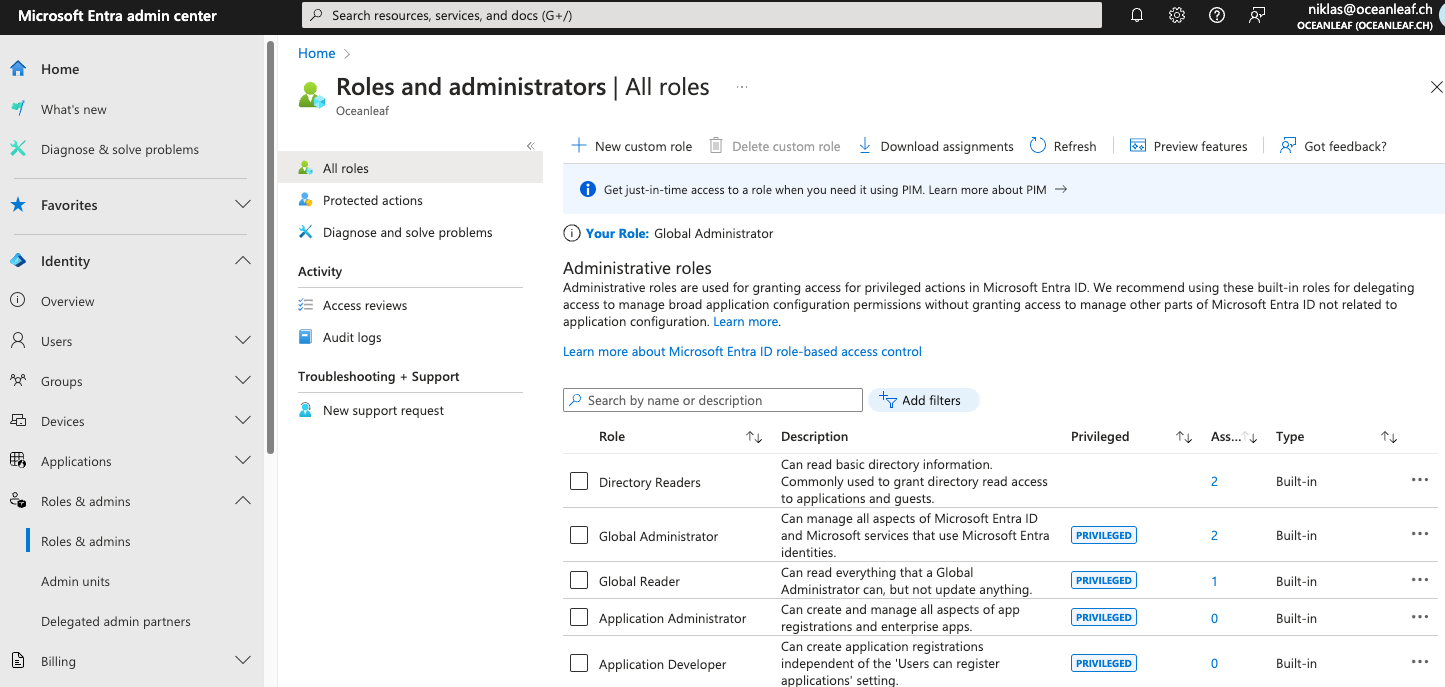Sort the table by Role column
Viewport: 1445px width, 687px height.
(x=754, y=437)
